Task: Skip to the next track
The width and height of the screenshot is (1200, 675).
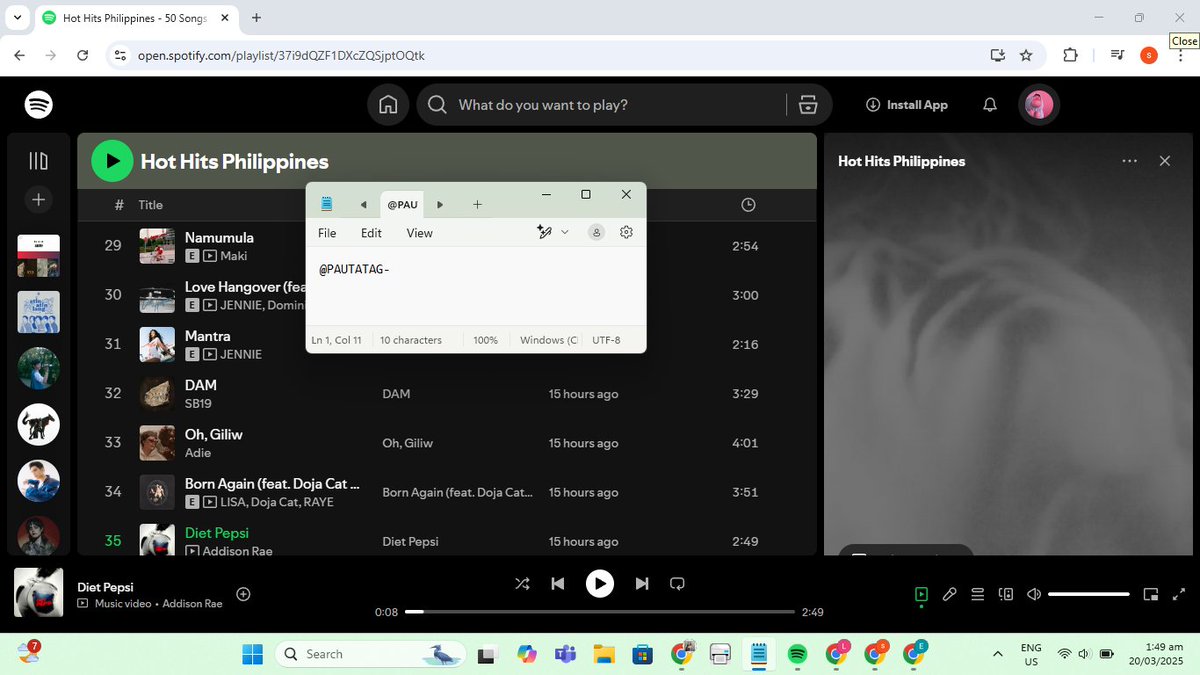Action: coord(642,583)
